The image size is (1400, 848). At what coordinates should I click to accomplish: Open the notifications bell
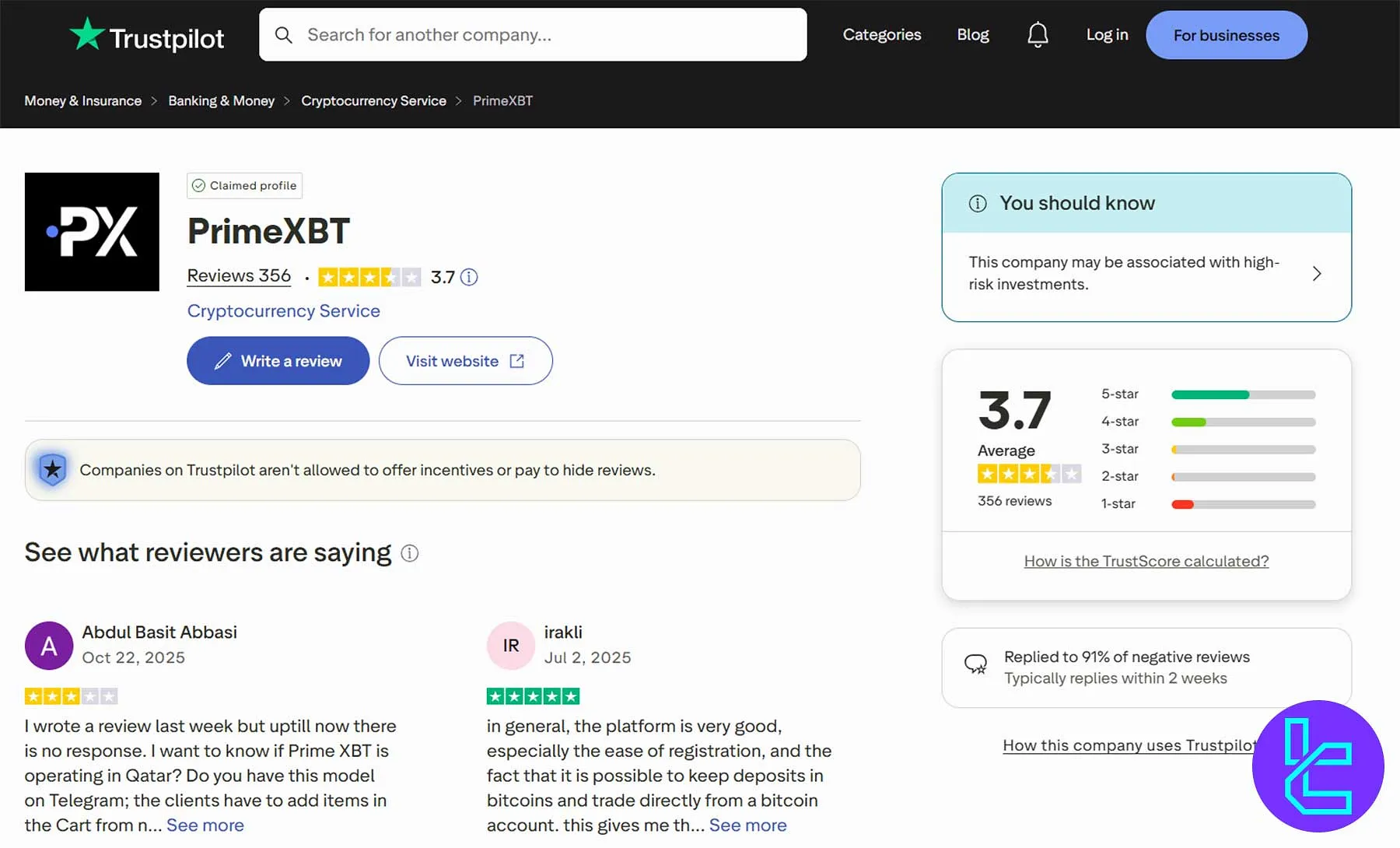point(1038,34)
